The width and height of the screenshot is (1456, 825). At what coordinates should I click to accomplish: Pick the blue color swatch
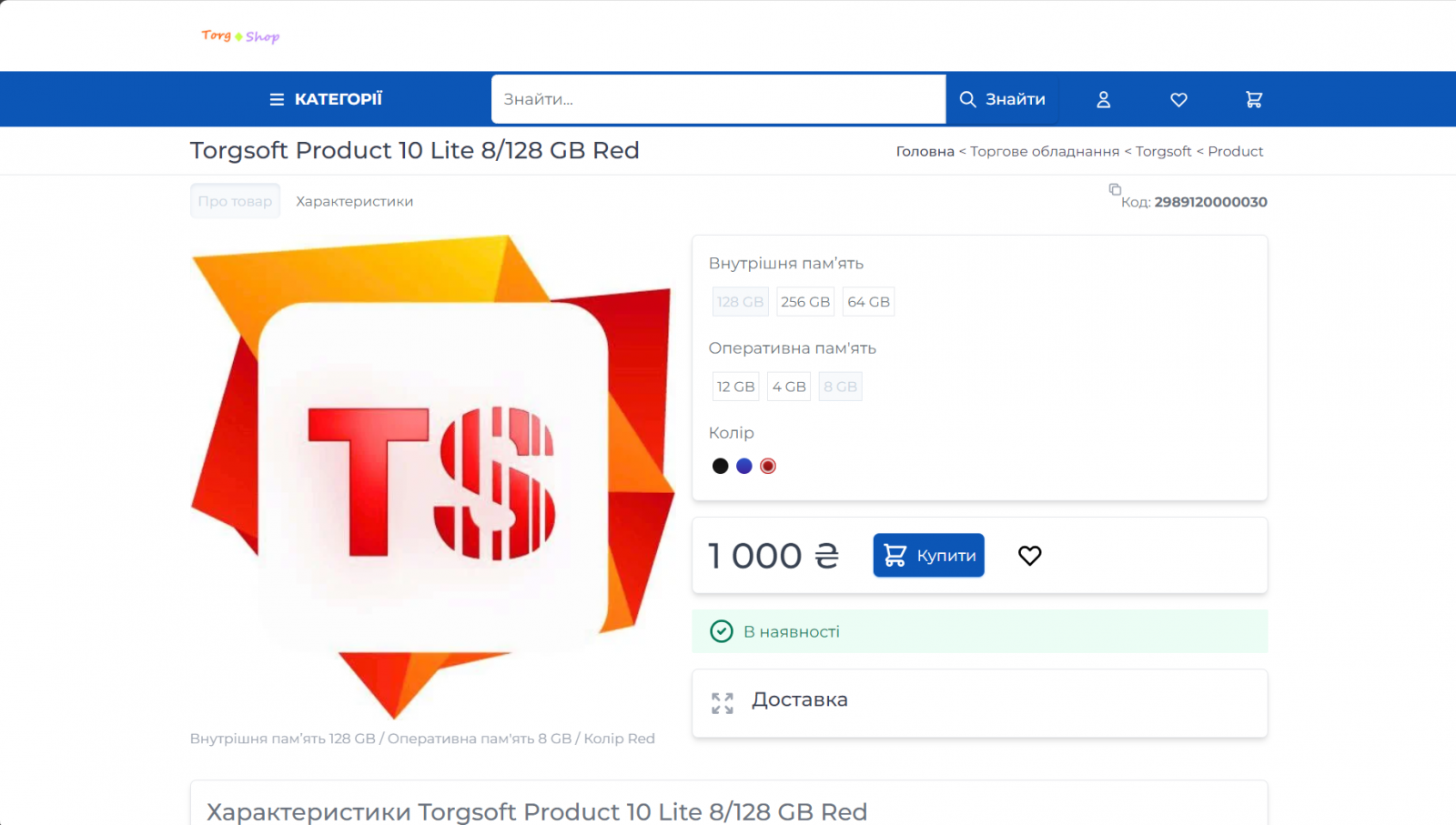[744, 466]
